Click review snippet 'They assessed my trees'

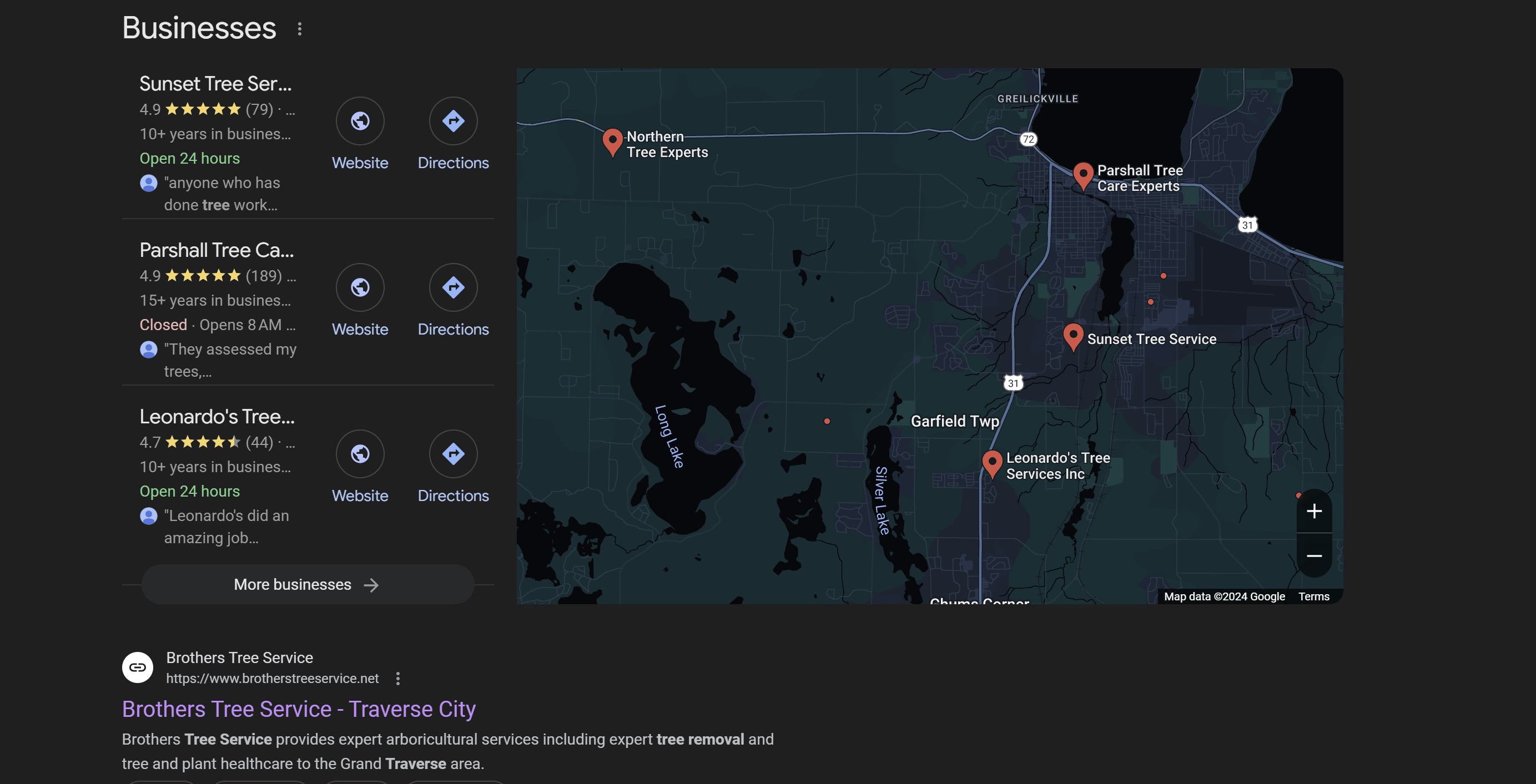pyautogui.click(x=230, y=360)
